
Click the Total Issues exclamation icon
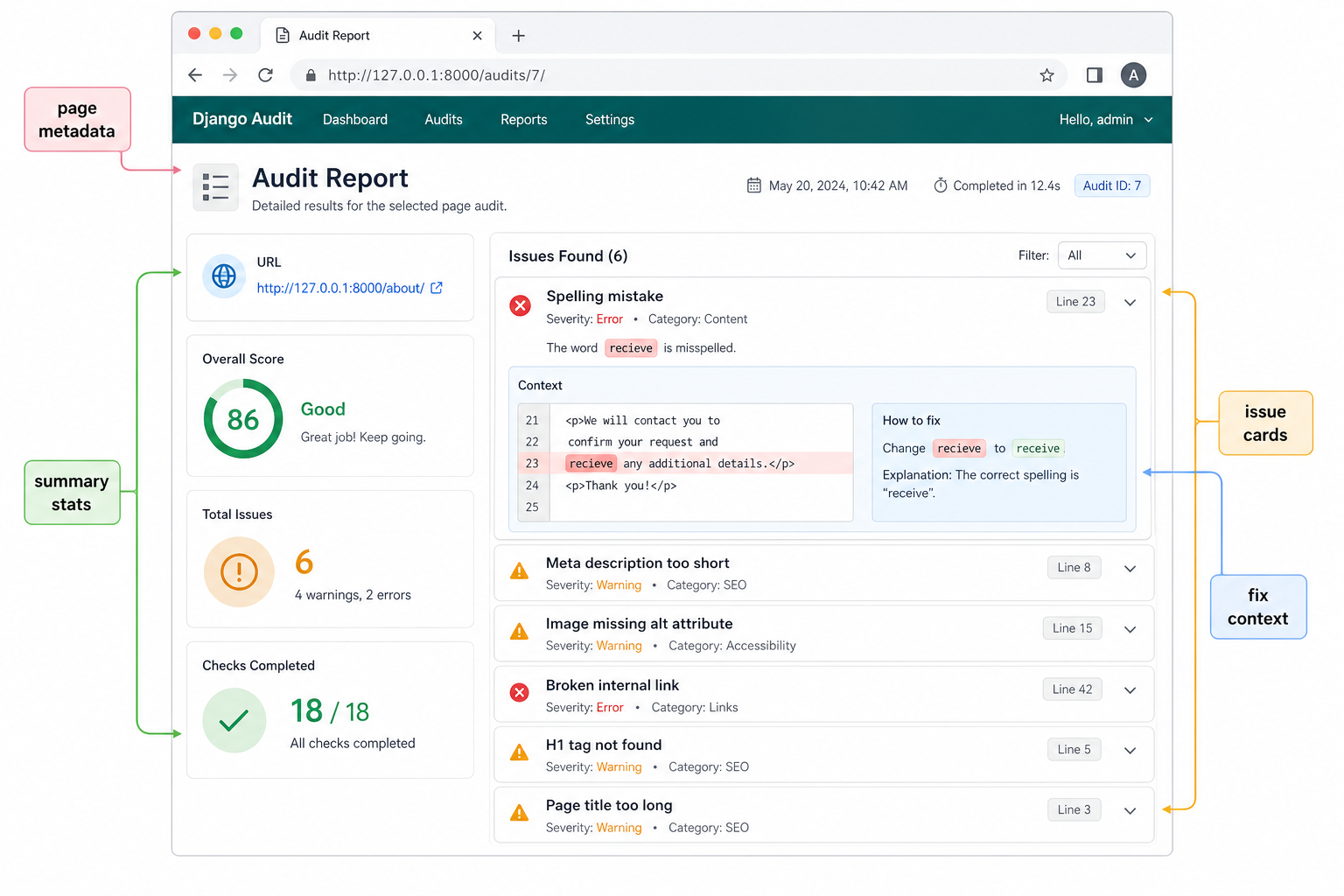tap(239, 572)
